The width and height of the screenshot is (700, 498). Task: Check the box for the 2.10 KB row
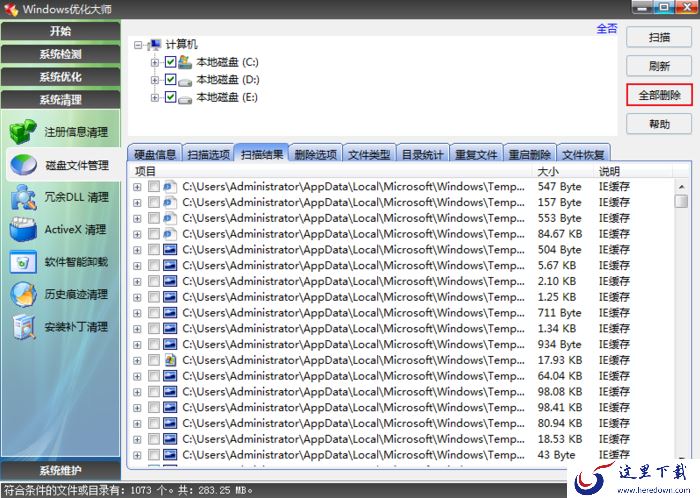[154, 281]
